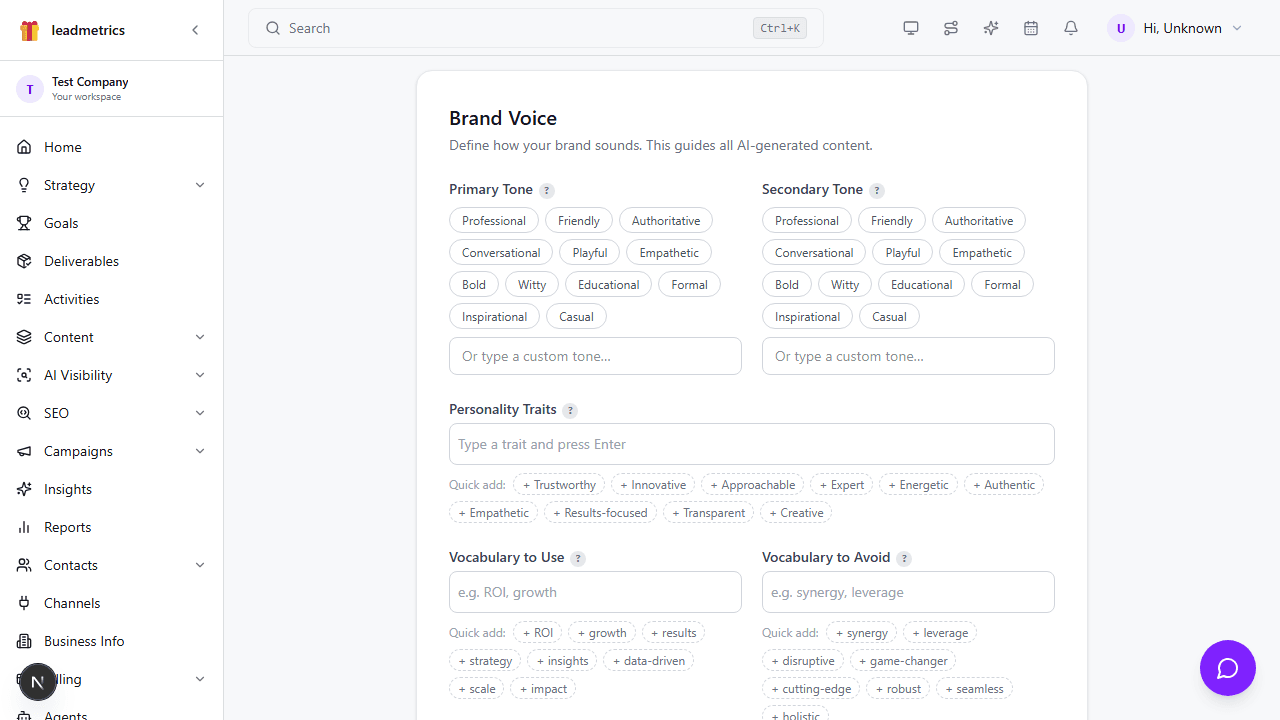1280x720 pixels.
Task: Select Formal as Secondary Tone
Action: coord(1002,285)
